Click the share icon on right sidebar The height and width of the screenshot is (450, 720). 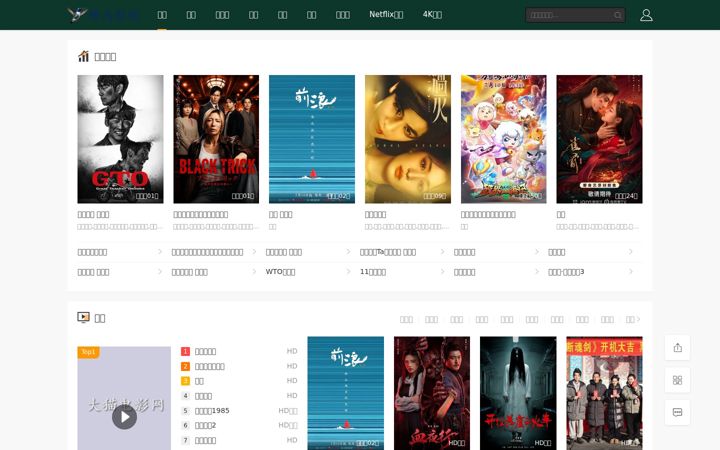click(x=677, y=348)
